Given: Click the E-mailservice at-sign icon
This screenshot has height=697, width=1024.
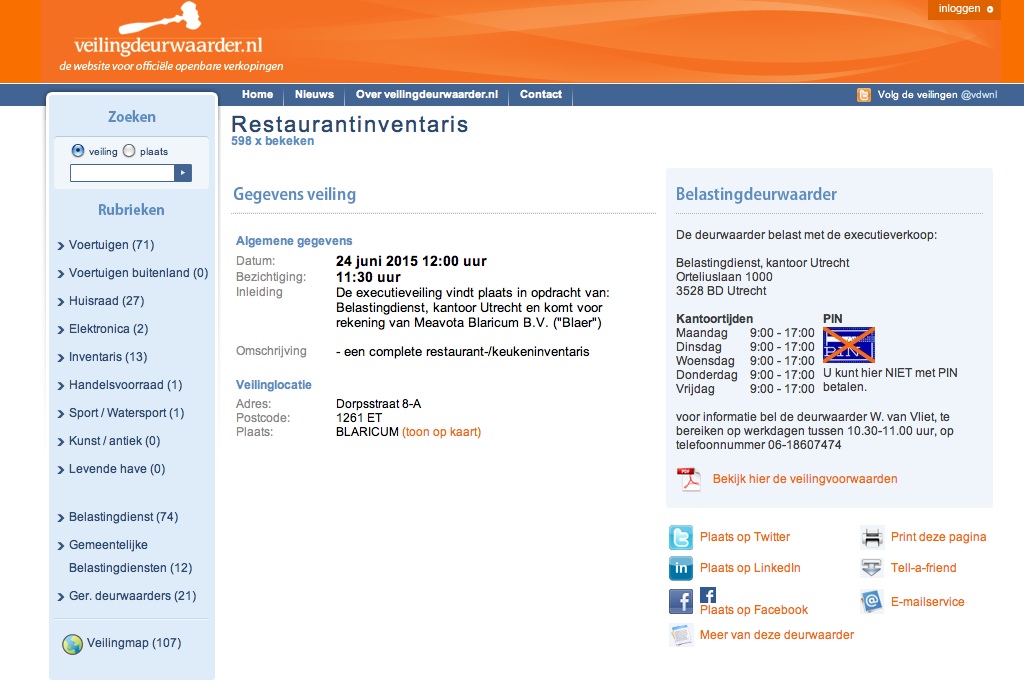Looking at the screenshot, I should [x=872, y=602].
